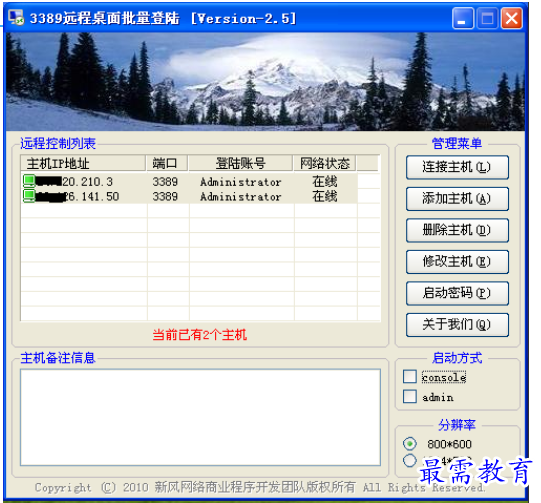Sort by the 端口 column header
This screenshot has height=503, width=541.
point(167,163)
